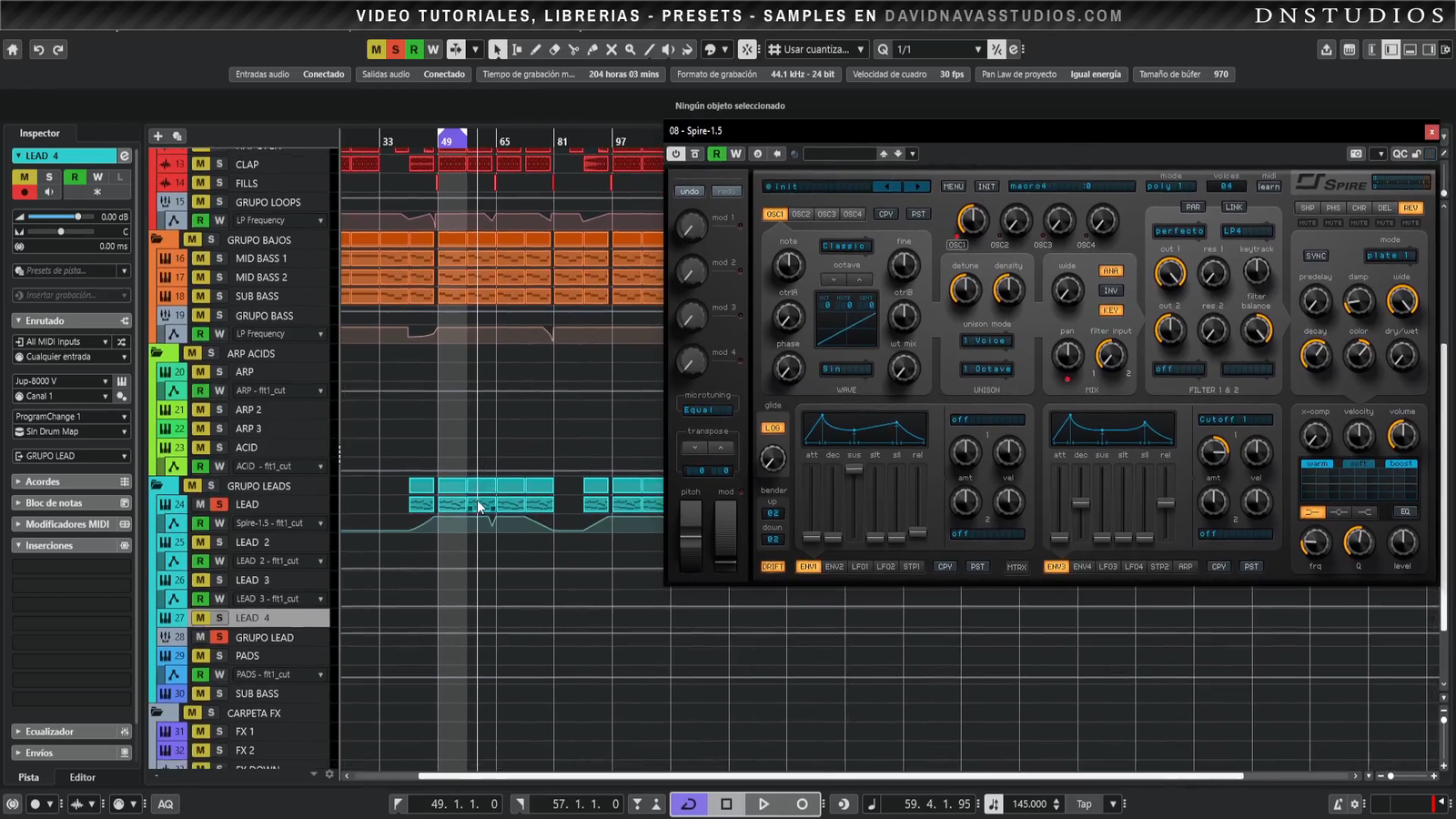
Task: Open the Editor tab below the inspector
Action: coord(82,777)
